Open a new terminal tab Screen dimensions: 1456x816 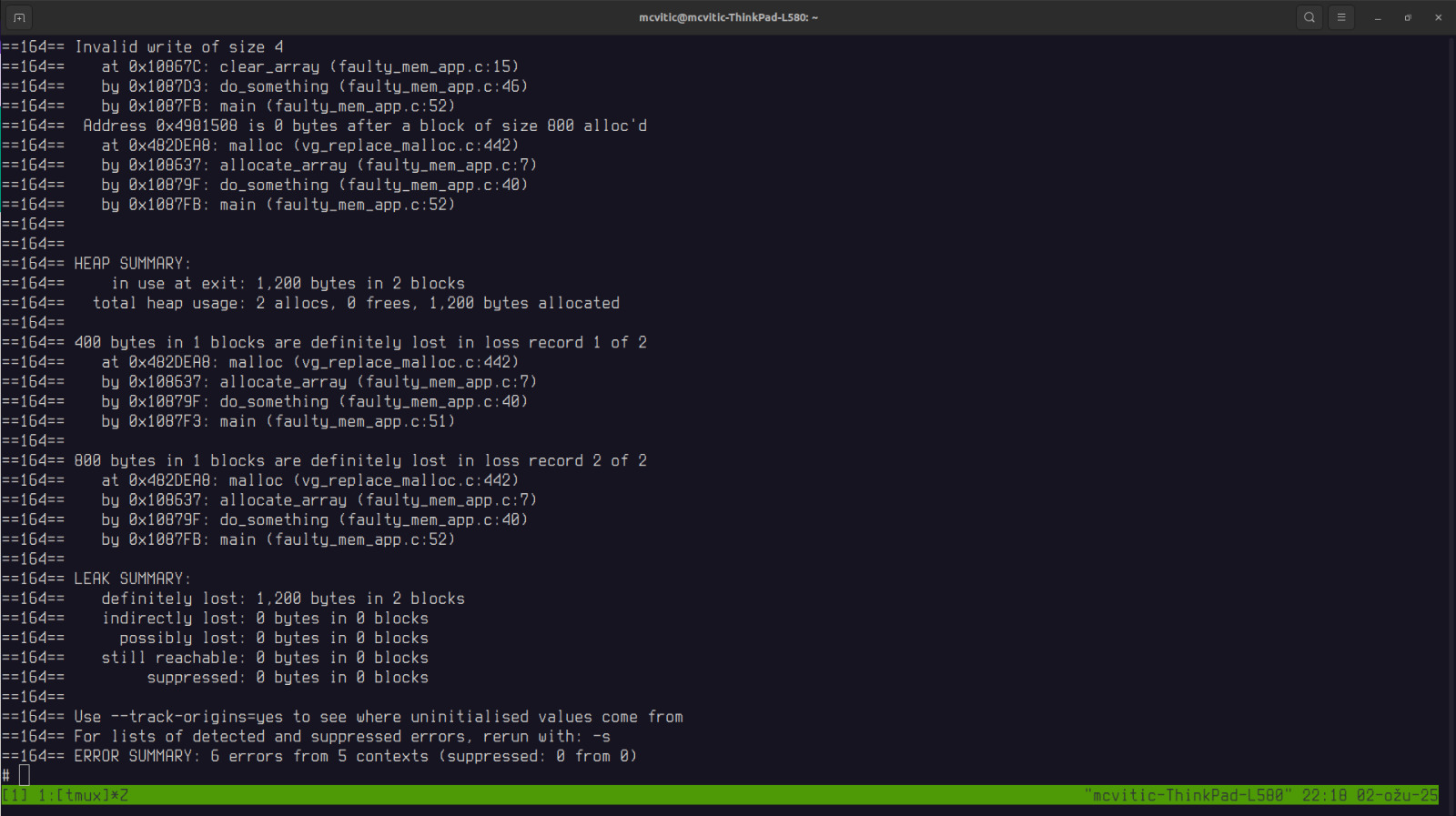[19, 17]
